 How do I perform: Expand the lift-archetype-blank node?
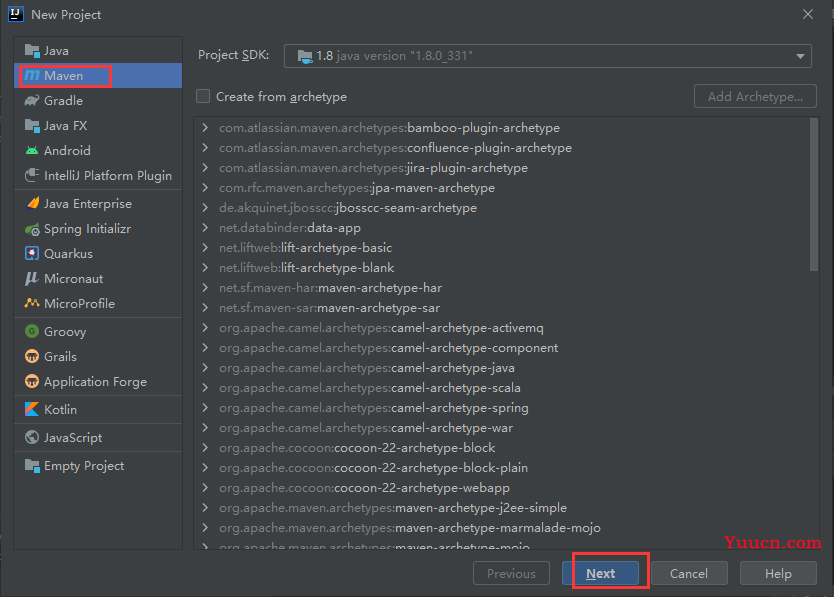tap(205, 268)
